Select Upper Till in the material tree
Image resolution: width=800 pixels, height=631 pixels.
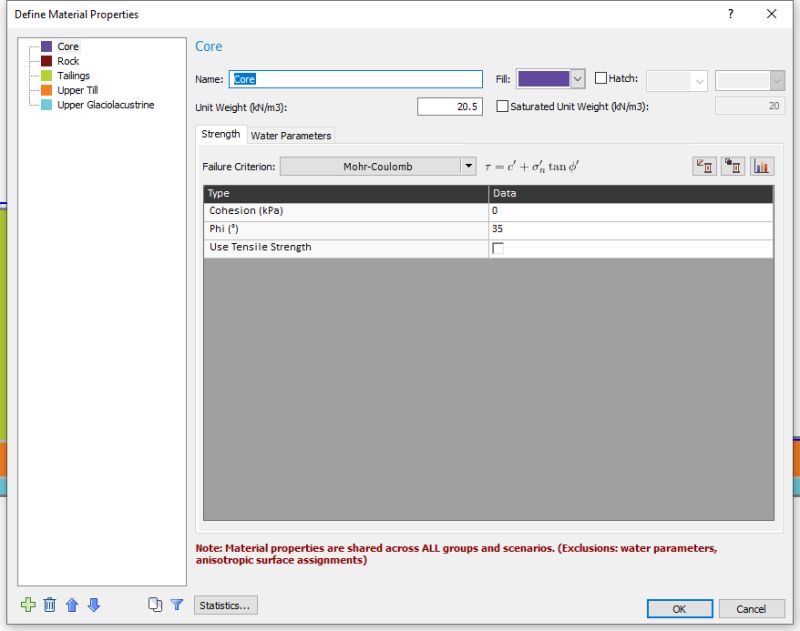(78, 90)
